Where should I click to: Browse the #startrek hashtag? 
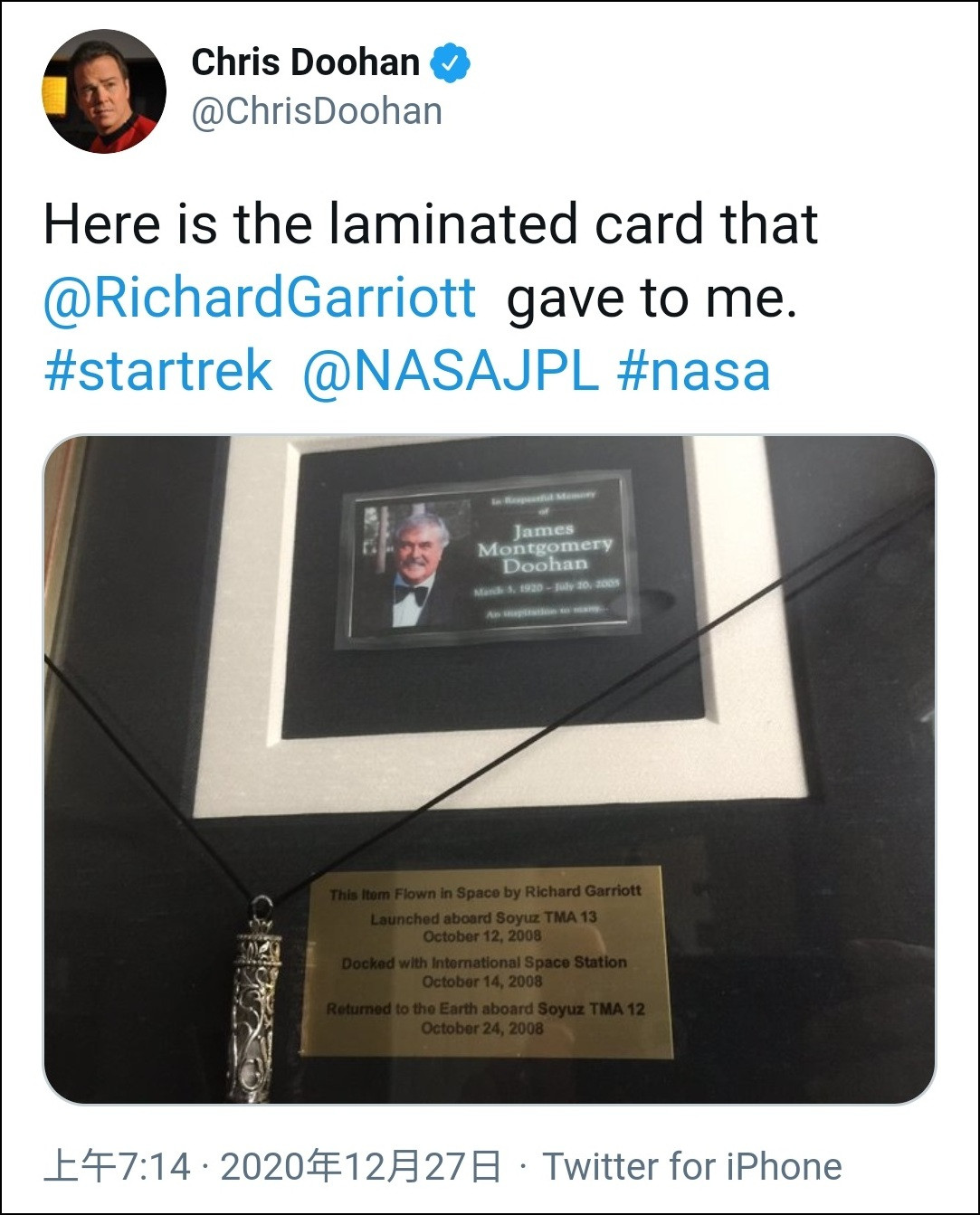click(x=158, y=371)
